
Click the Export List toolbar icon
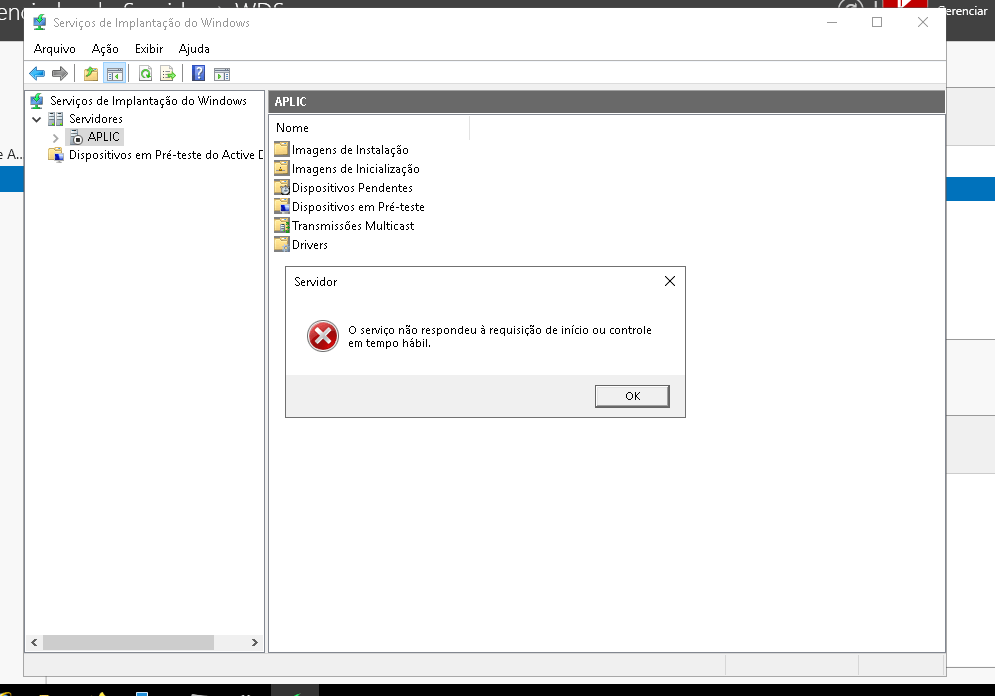tap(168, 74)
